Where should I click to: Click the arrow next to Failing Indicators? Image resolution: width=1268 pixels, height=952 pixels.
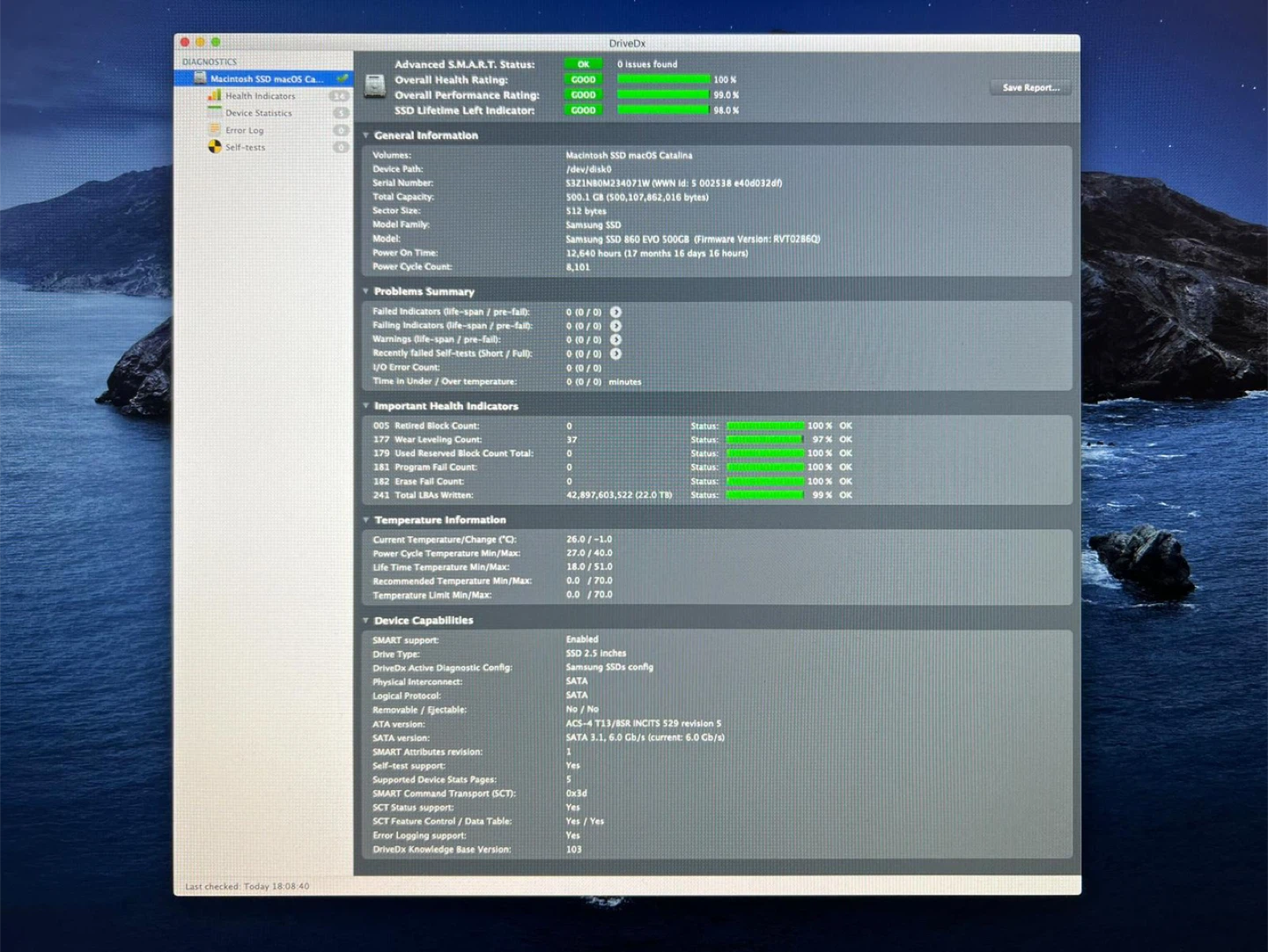pyautogui.click(x=616, y=326)
